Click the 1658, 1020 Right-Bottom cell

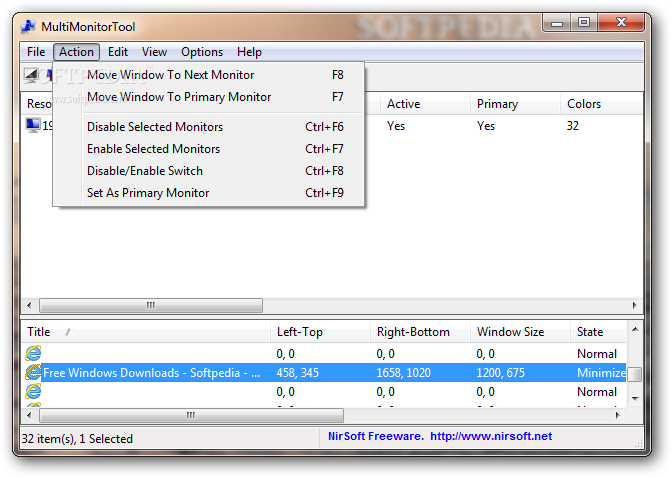click(x=403, y=373)
